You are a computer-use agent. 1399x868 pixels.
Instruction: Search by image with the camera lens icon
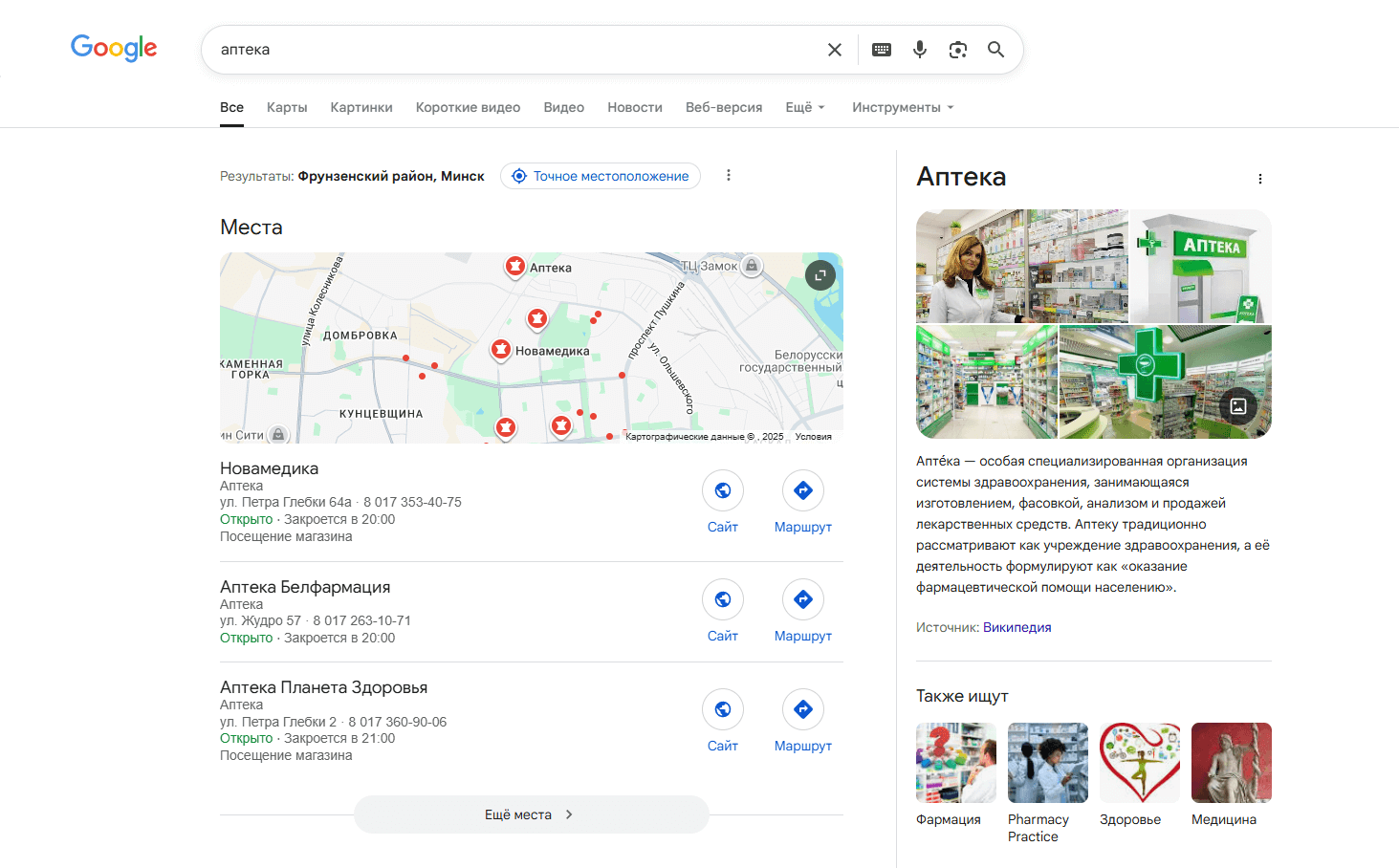[958, 50]
